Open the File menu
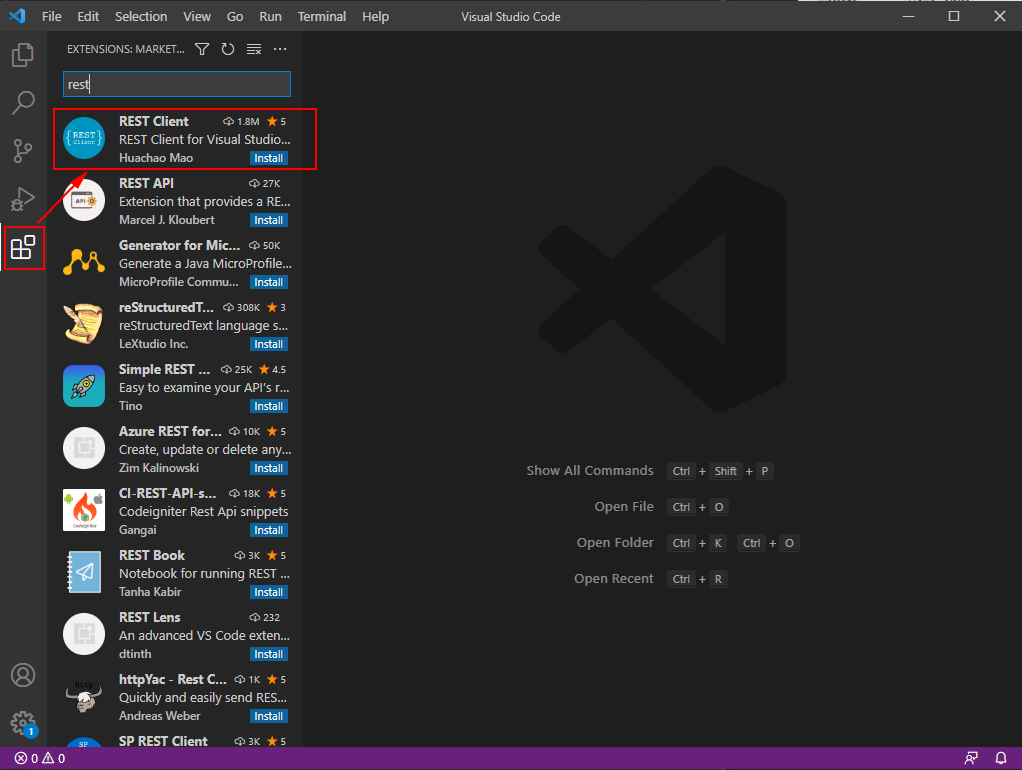The height and width of the screenshot is (770, 1022). pos(51,16)
